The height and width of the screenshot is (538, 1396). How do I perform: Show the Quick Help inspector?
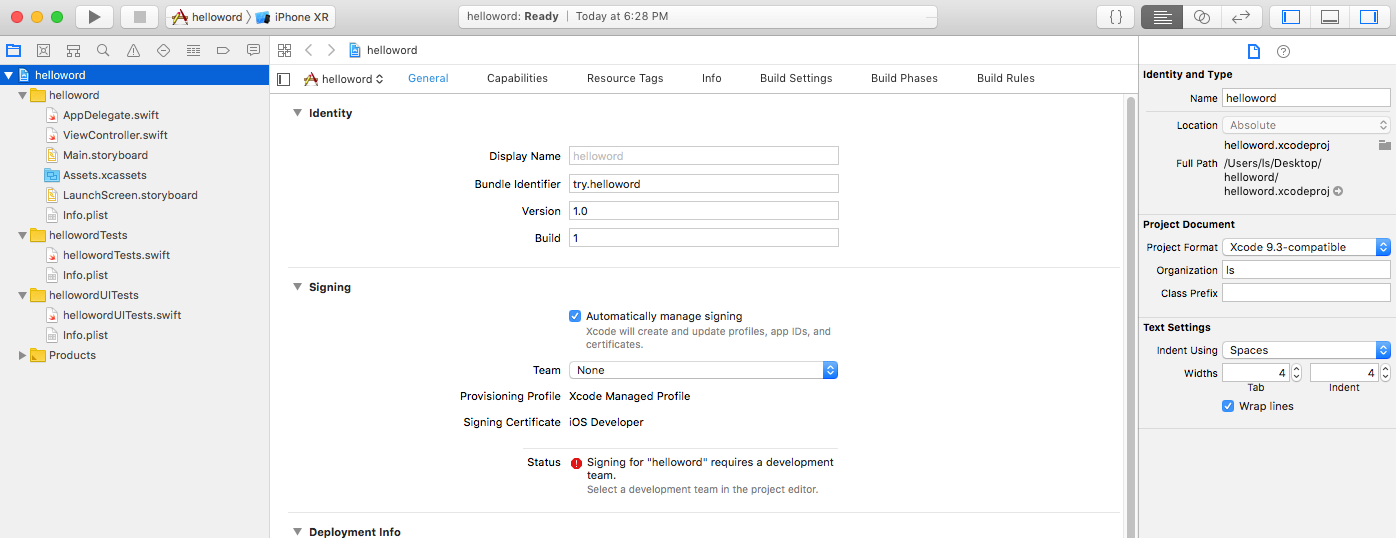point(1284,52)
